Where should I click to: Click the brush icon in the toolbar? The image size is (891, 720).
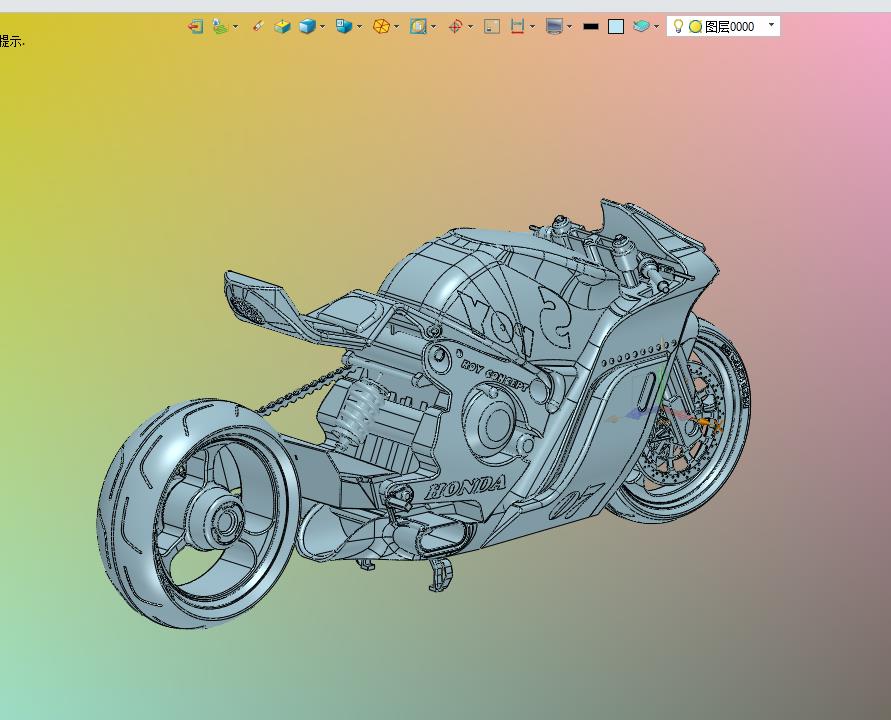(258, 27)
